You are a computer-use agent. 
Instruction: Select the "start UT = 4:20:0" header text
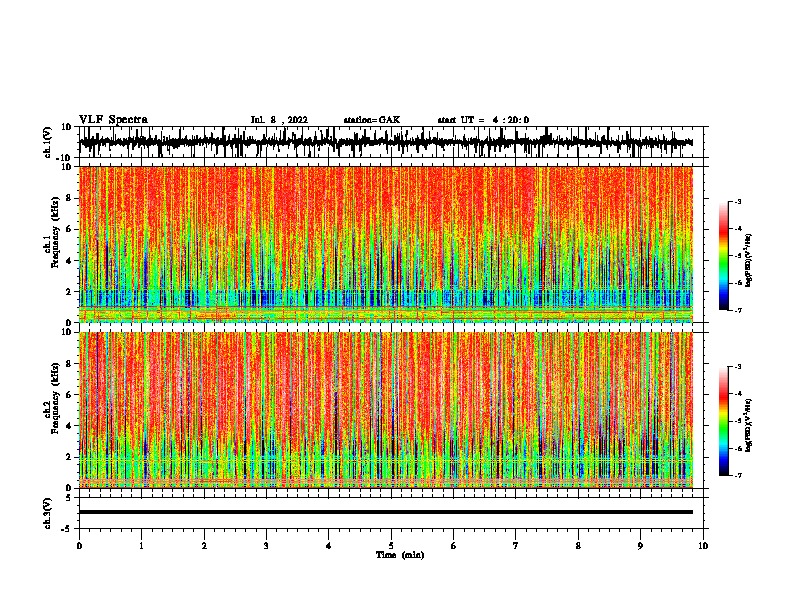click(x=483, y=120)
